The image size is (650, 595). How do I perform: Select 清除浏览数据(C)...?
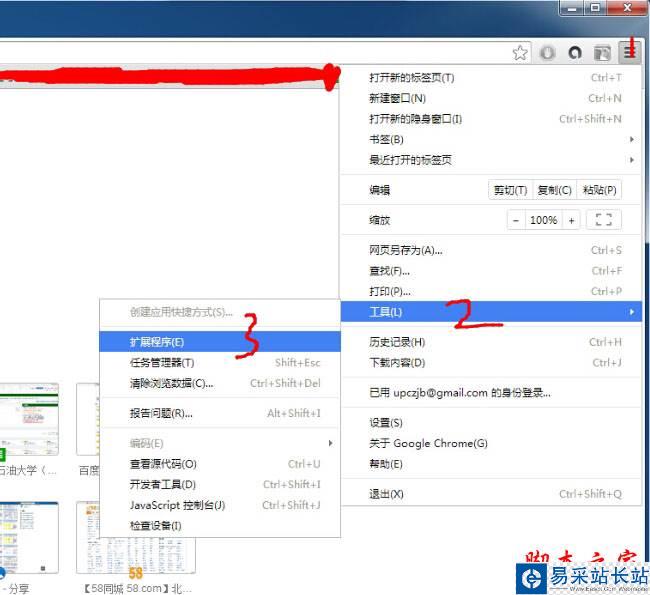click(x=220, y=384)
